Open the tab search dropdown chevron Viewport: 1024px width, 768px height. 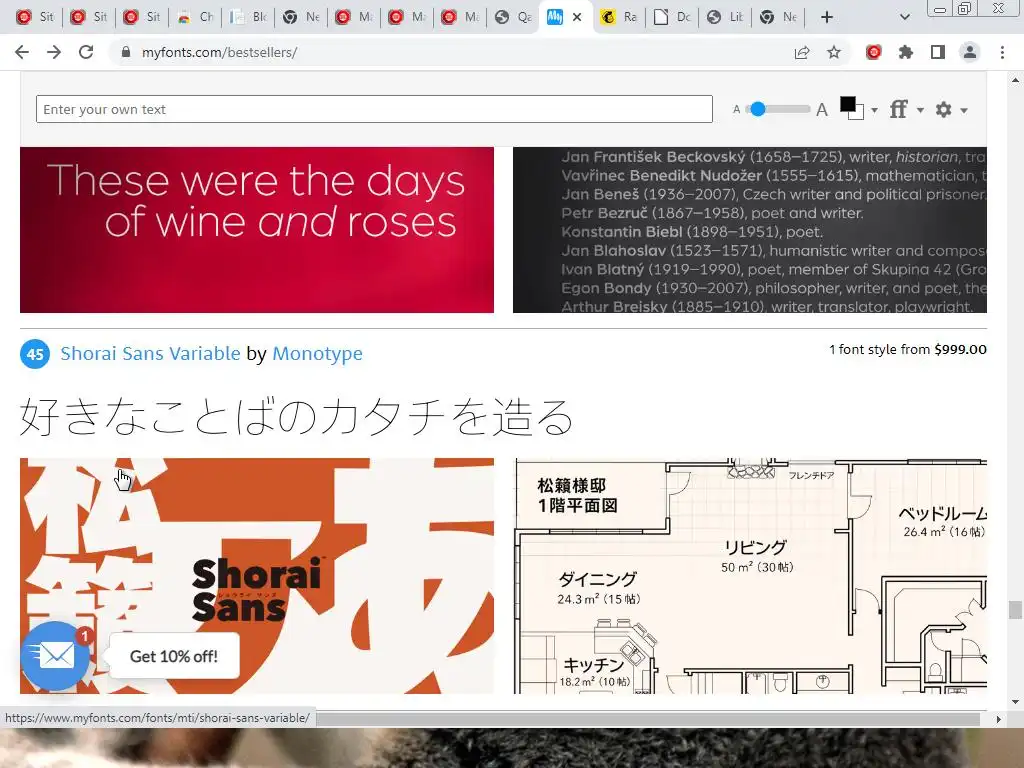[904, 17]
